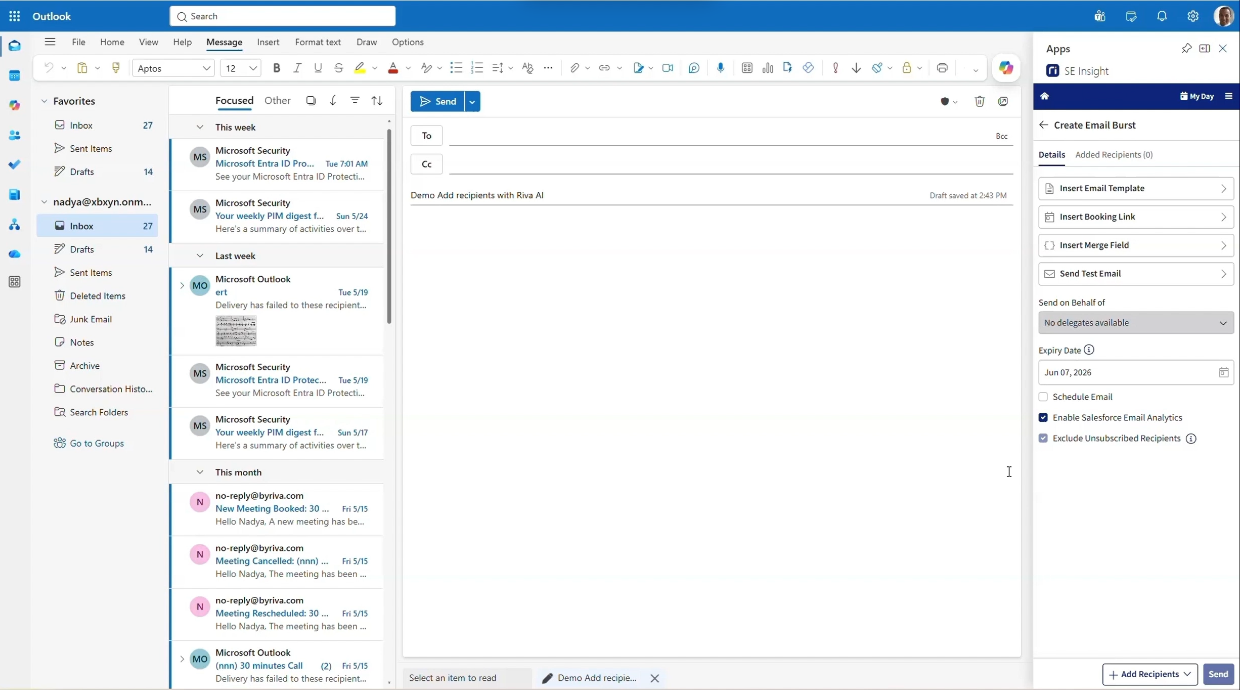Image resolution: width=1240 pixels, height=690 pixels.
Task: Switch to the Draw ribbon tab
Action: (367, 42)
